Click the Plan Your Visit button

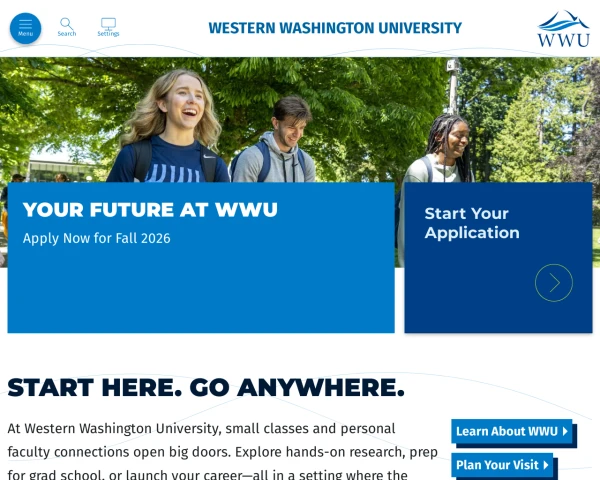pyautogui.click(x=502, y=465)
